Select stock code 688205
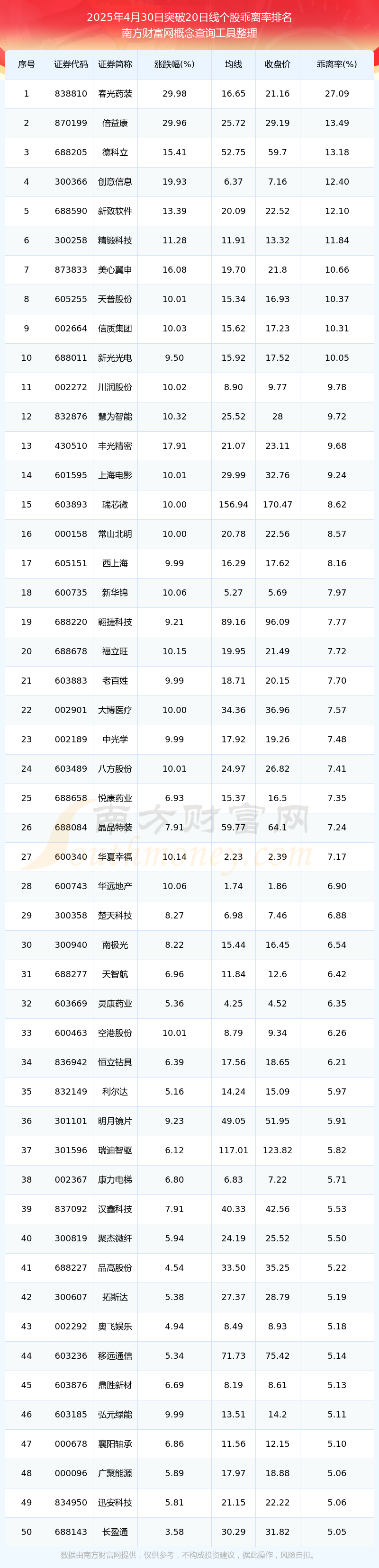Image resolution: width=379 pixels, height=1568 pixels. 71,152
